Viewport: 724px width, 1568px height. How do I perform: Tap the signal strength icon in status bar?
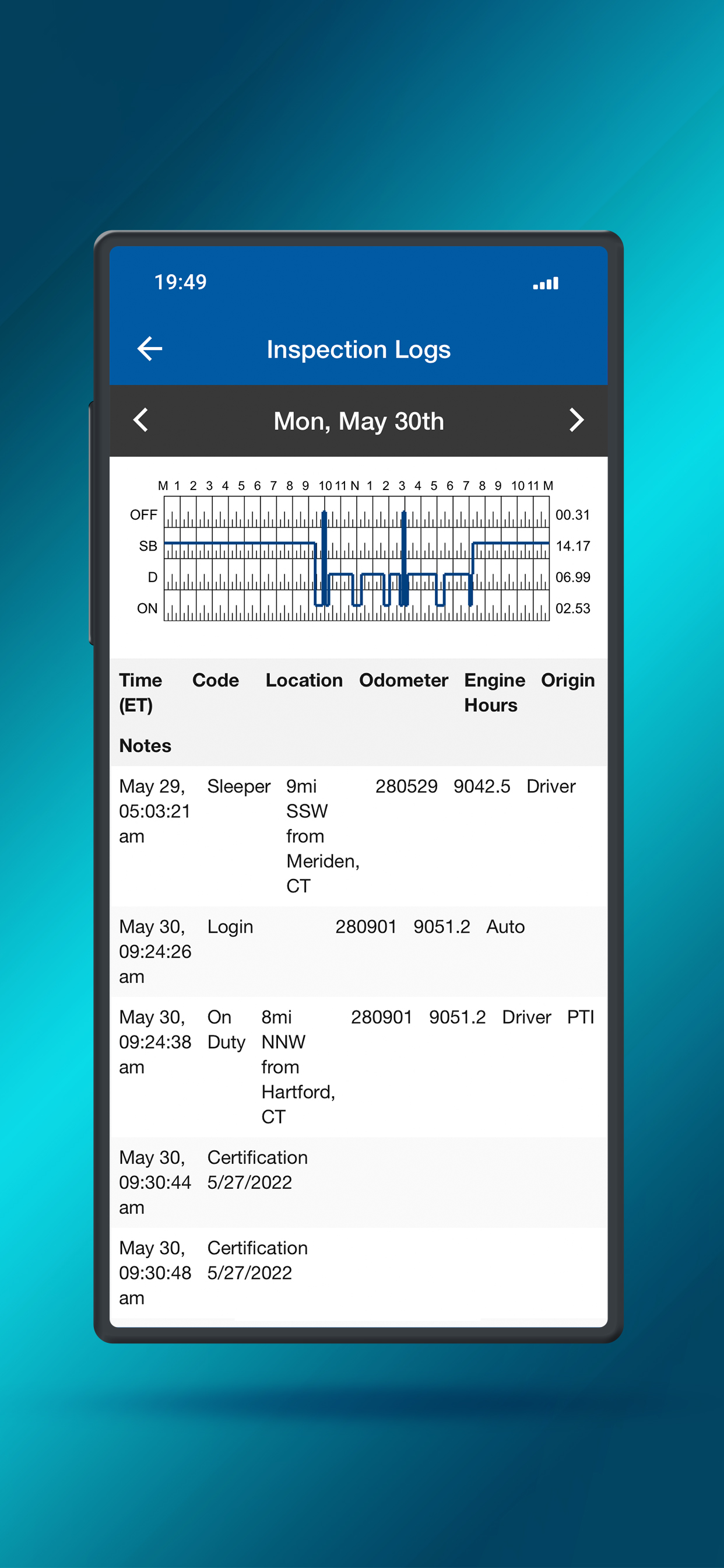tap(546, 283)
